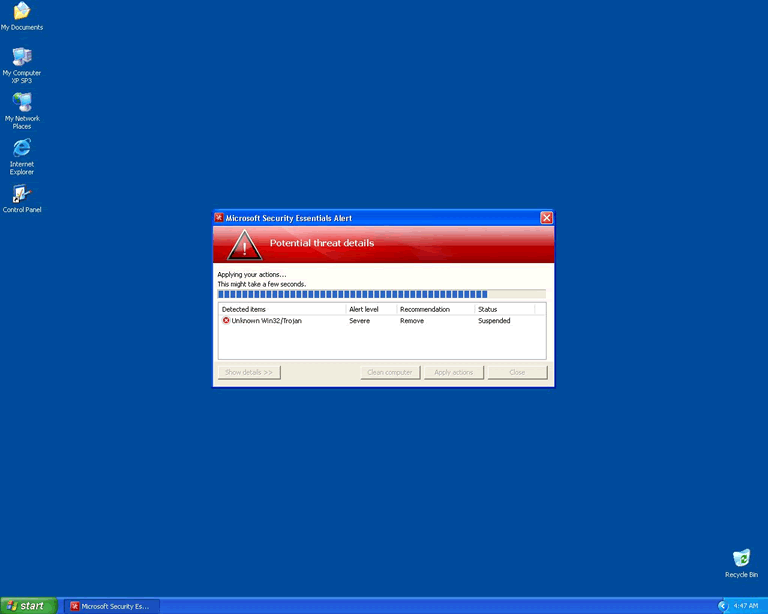This screenshot has height=614, width=768.
Task: Click the alert dialog title bar icon
Action: click(219, 218)
